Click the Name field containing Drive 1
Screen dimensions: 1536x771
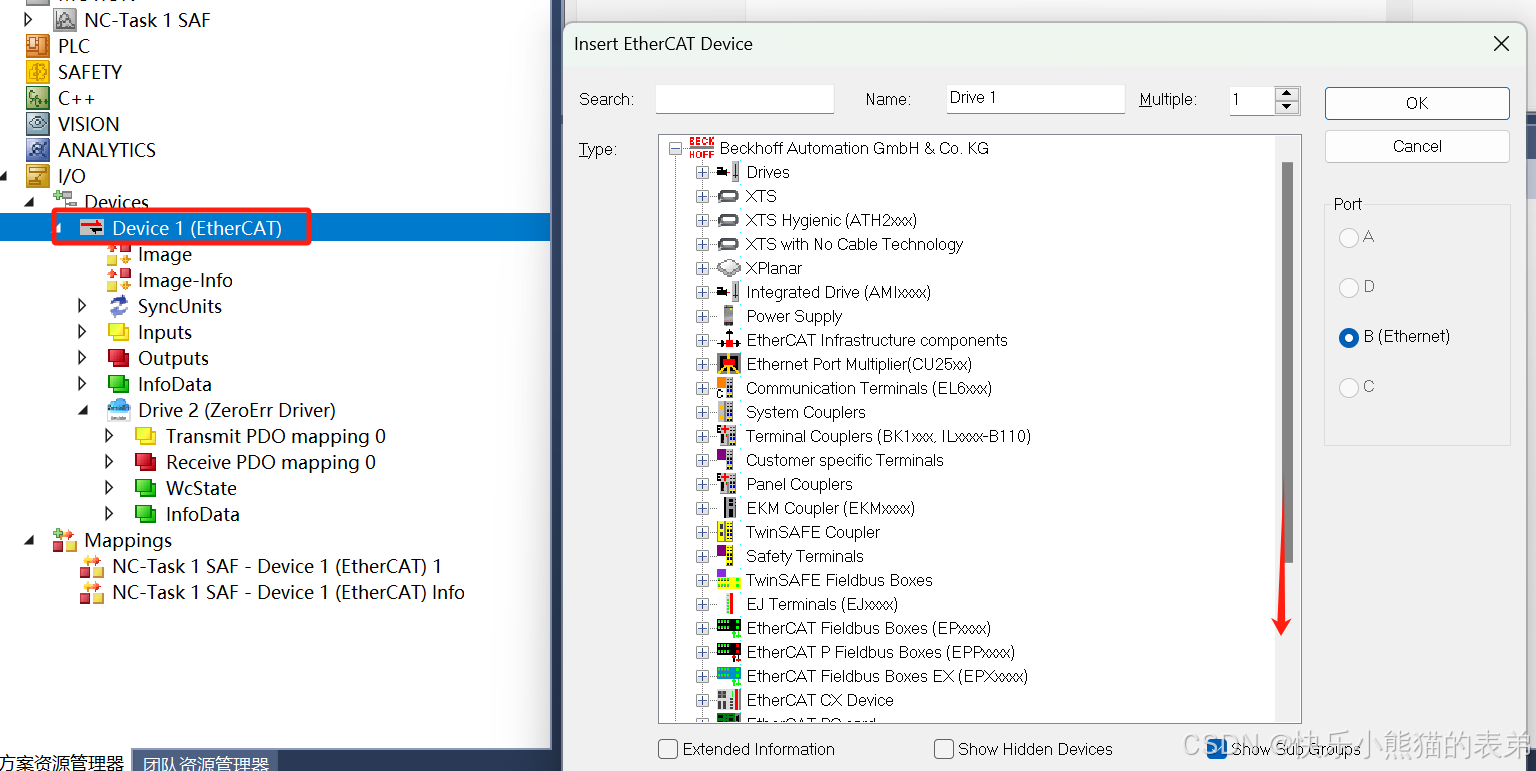point(1035,99)
